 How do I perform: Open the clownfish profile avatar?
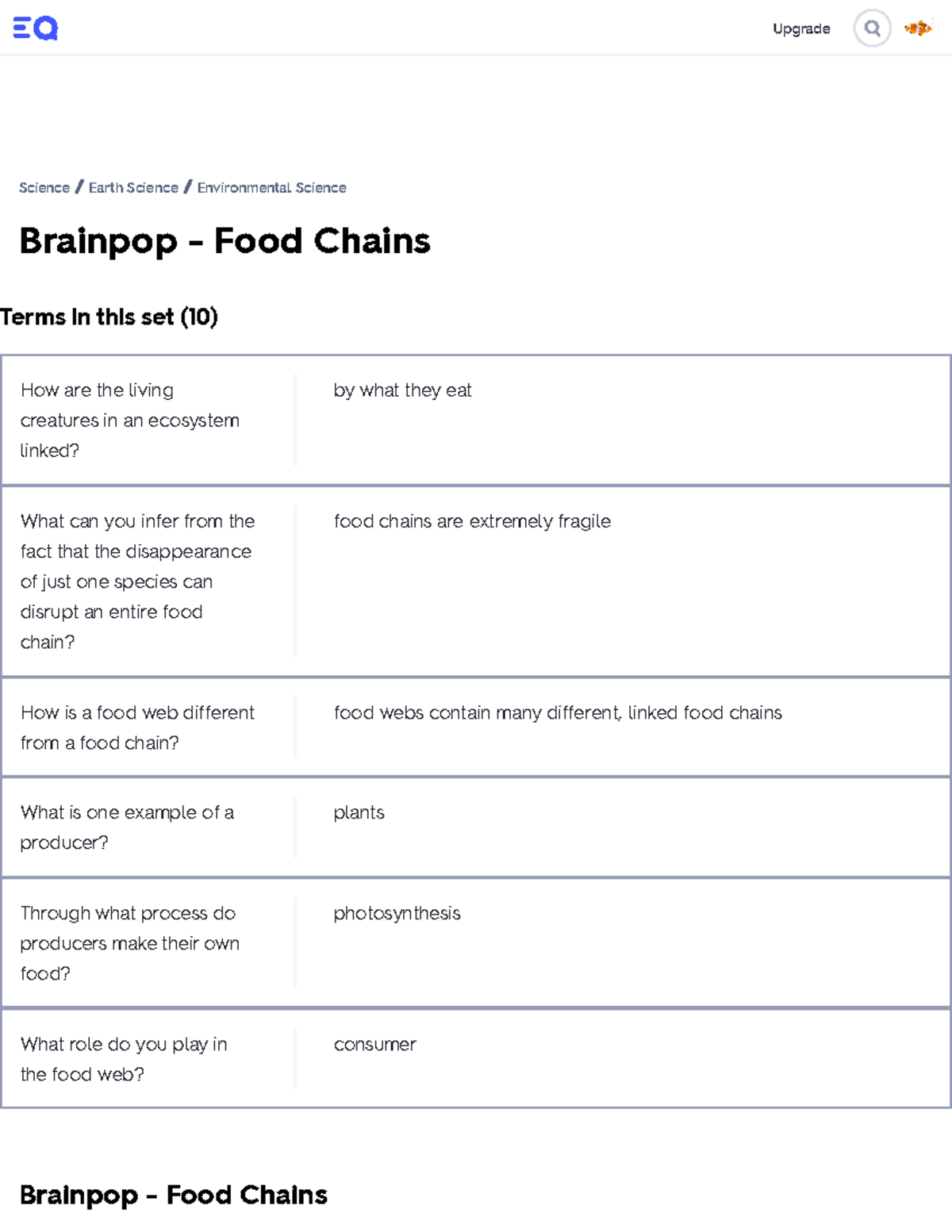pyautogui.click(x=918, y=29)
